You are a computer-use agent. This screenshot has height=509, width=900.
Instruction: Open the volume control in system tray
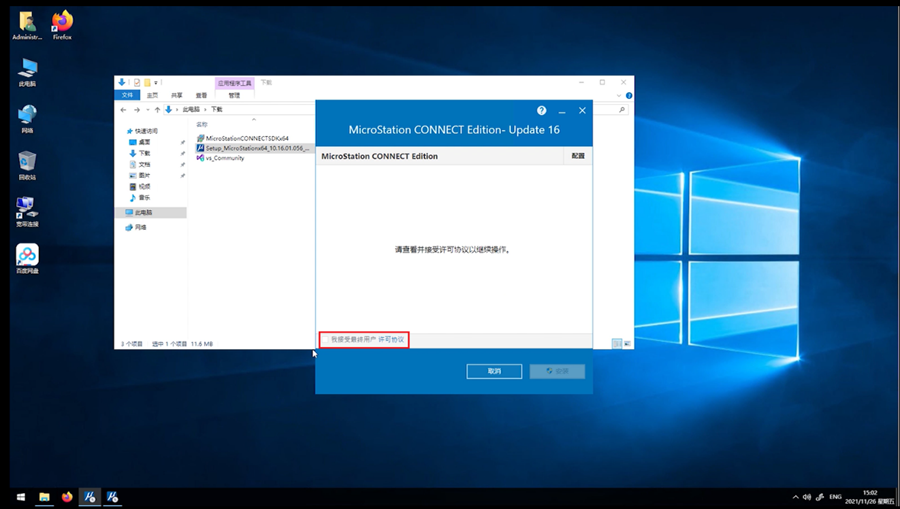[806, 497]
